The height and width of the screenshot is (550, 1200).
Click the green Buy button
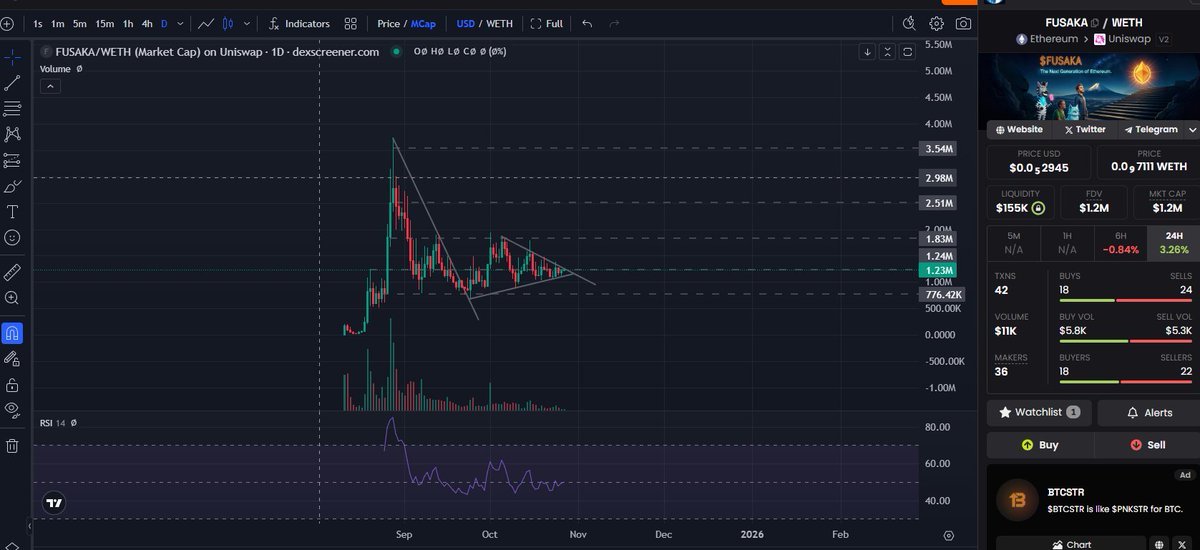click(x=1040, y=445)
